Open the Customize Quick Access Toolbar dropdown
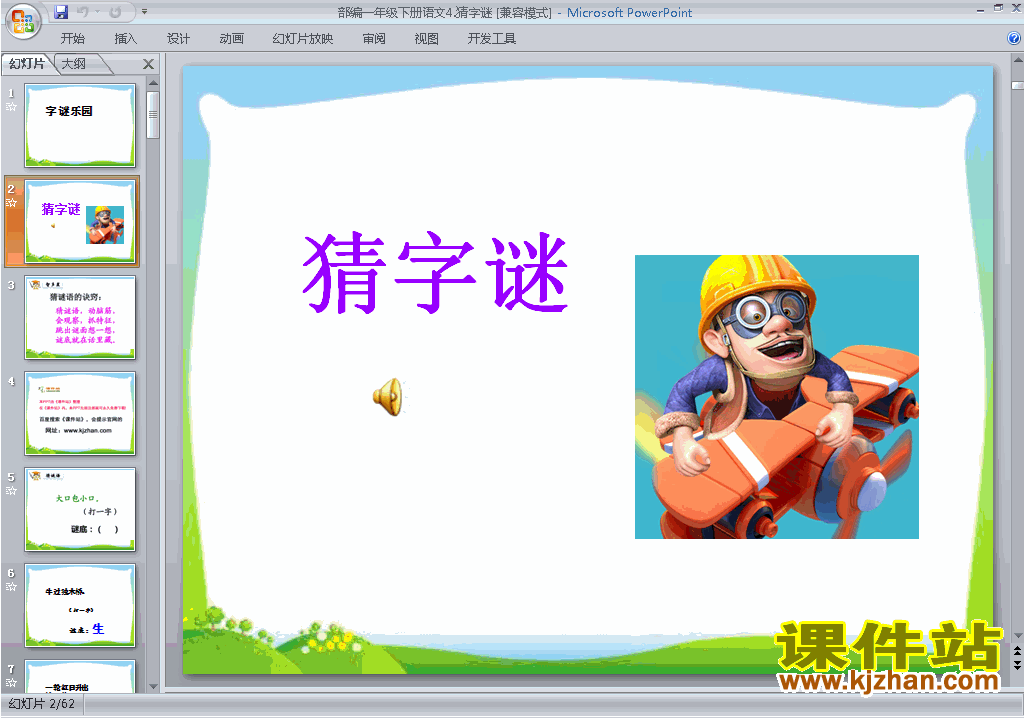Viewport: 1024px width, 718px height. pyautogui.click(x=144, y=12)
